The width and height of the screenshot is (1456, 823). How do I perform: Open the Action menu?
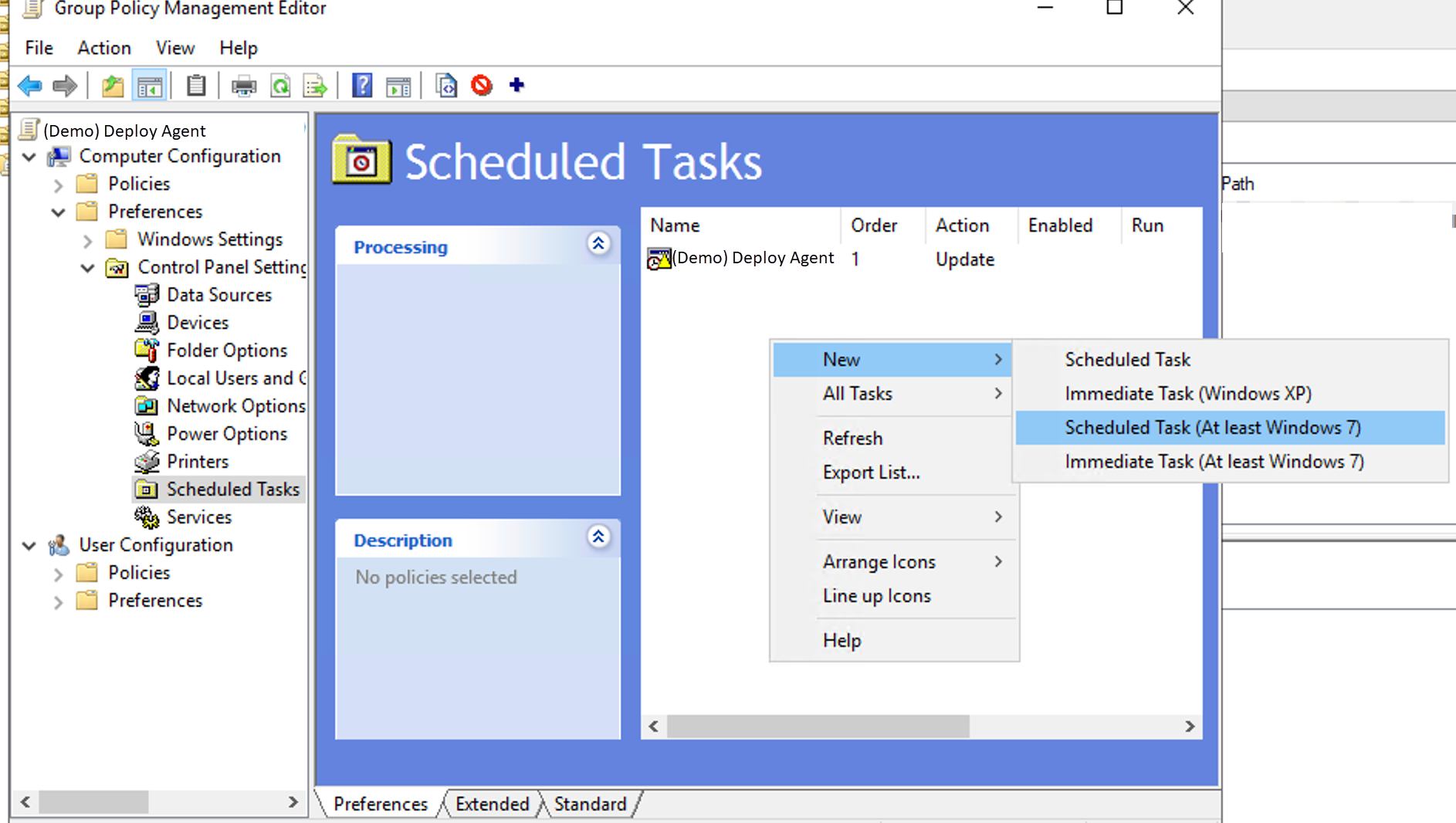tap(103, 48)
